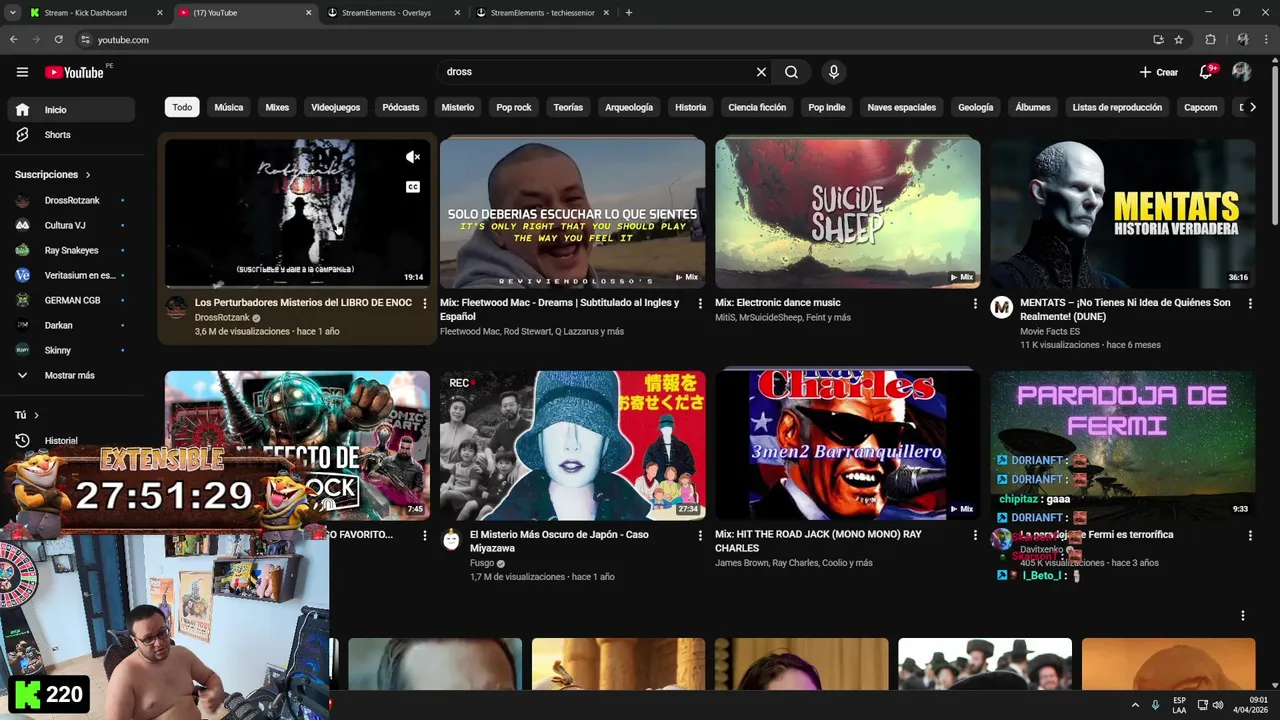The image size is (1280, 720).
Task: Open Cultura VJ subscription
Action: pos(70,225)
